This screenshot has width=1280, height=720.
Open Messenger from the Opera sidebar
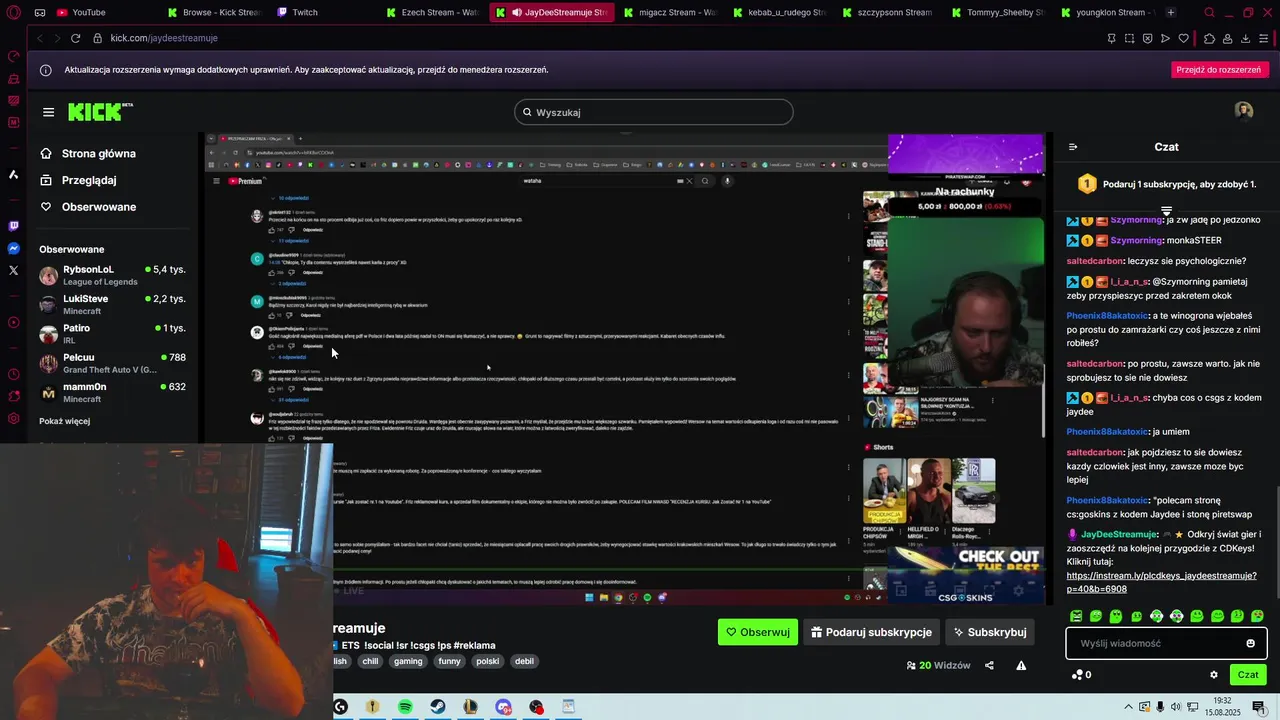tap(13, 248)
